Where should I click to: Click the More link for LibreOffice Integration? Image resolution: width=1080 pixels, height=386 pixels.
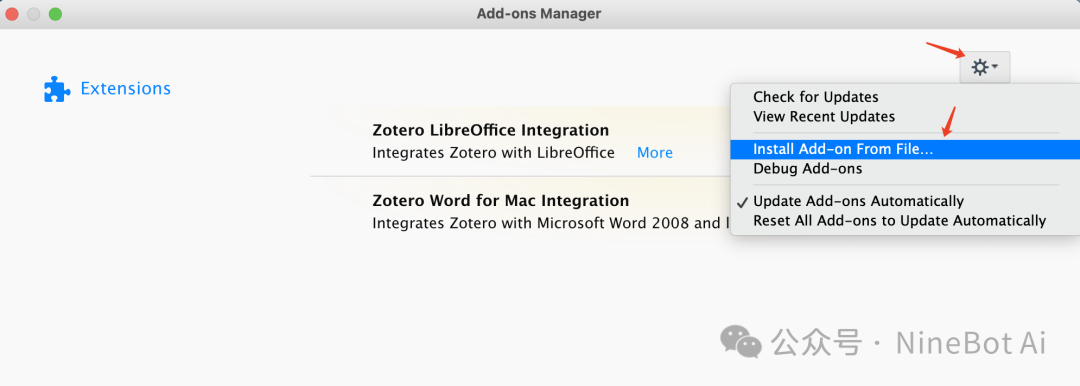(x=654, y=153)
